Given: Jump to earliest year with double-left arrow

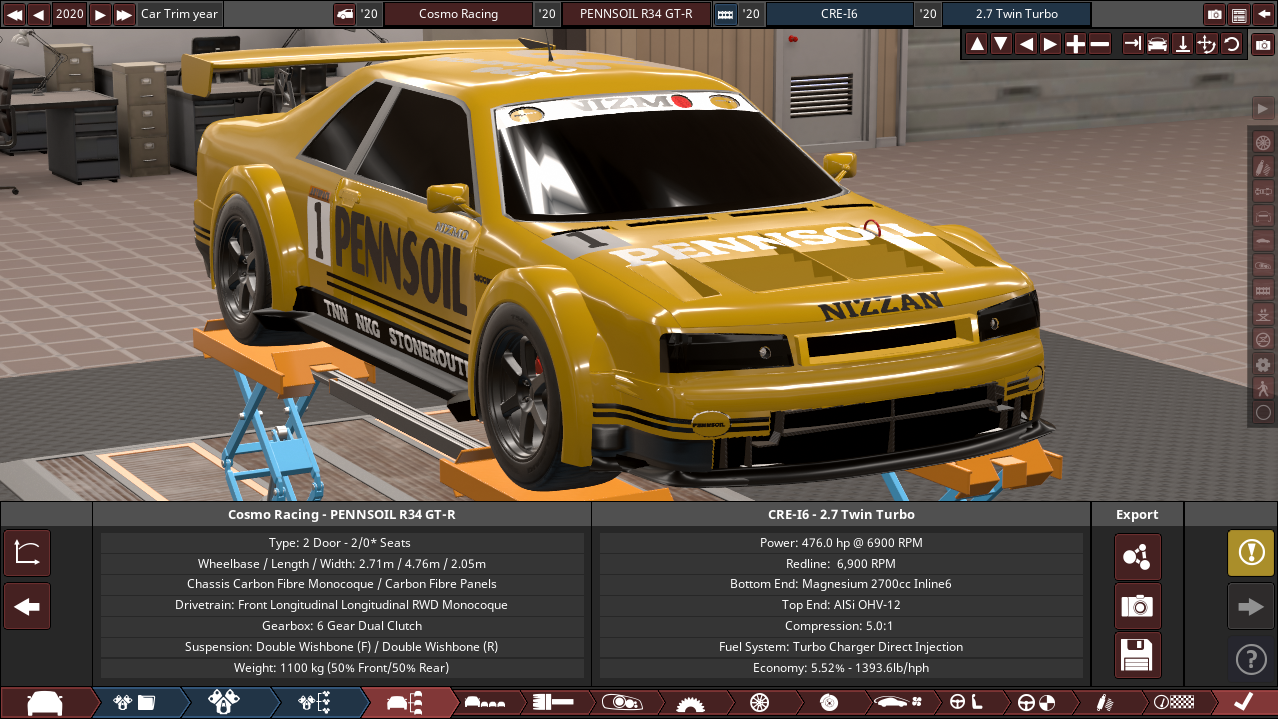Looking at the screenshot, I should [14, 14].
